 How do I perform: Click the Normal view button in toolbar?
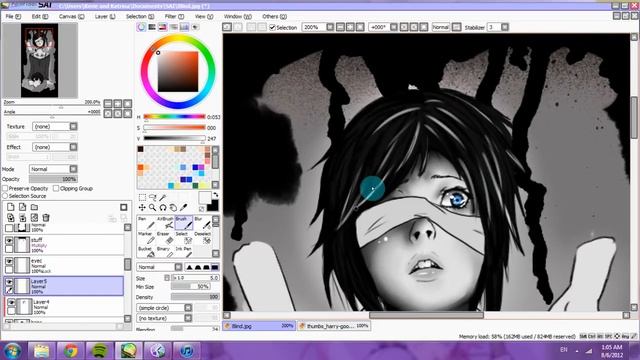(x=440, y=27)
